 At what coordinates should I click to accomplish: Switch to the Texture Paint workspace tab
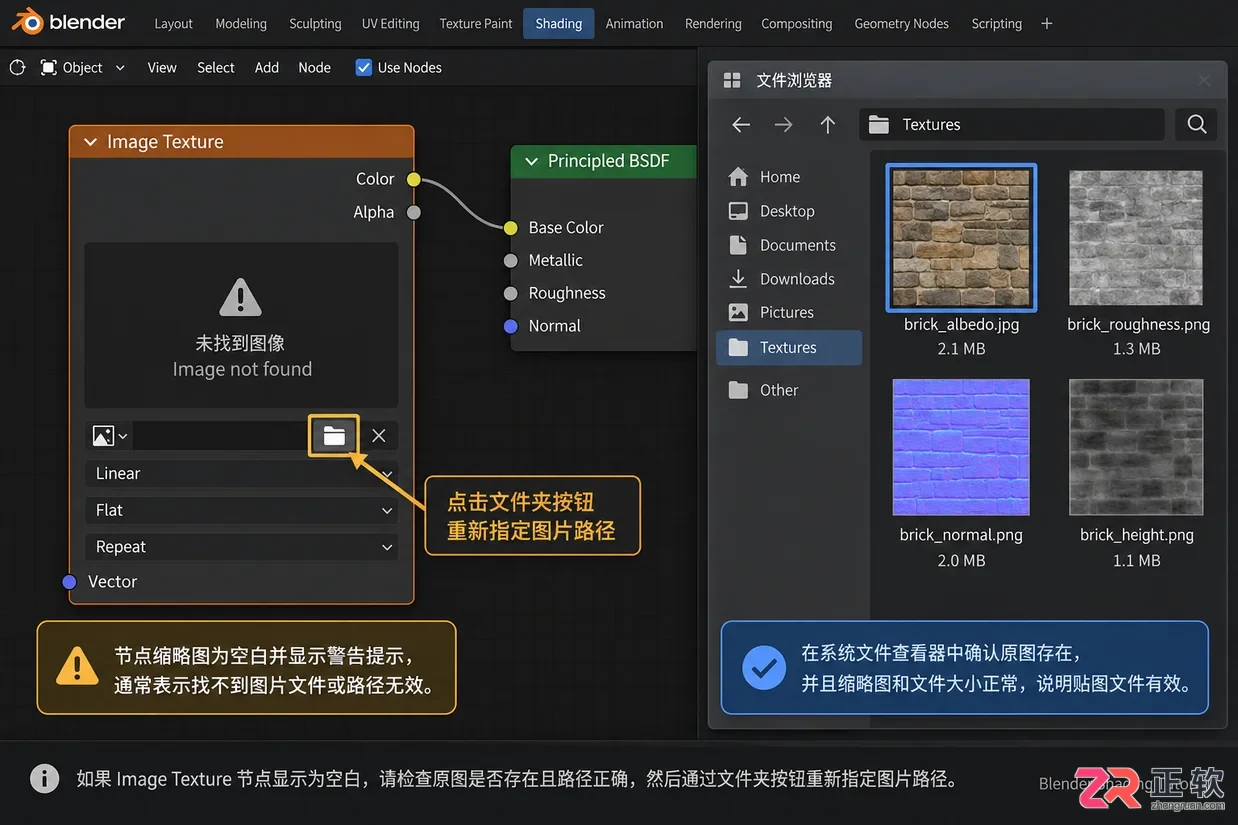coord(476,23)
